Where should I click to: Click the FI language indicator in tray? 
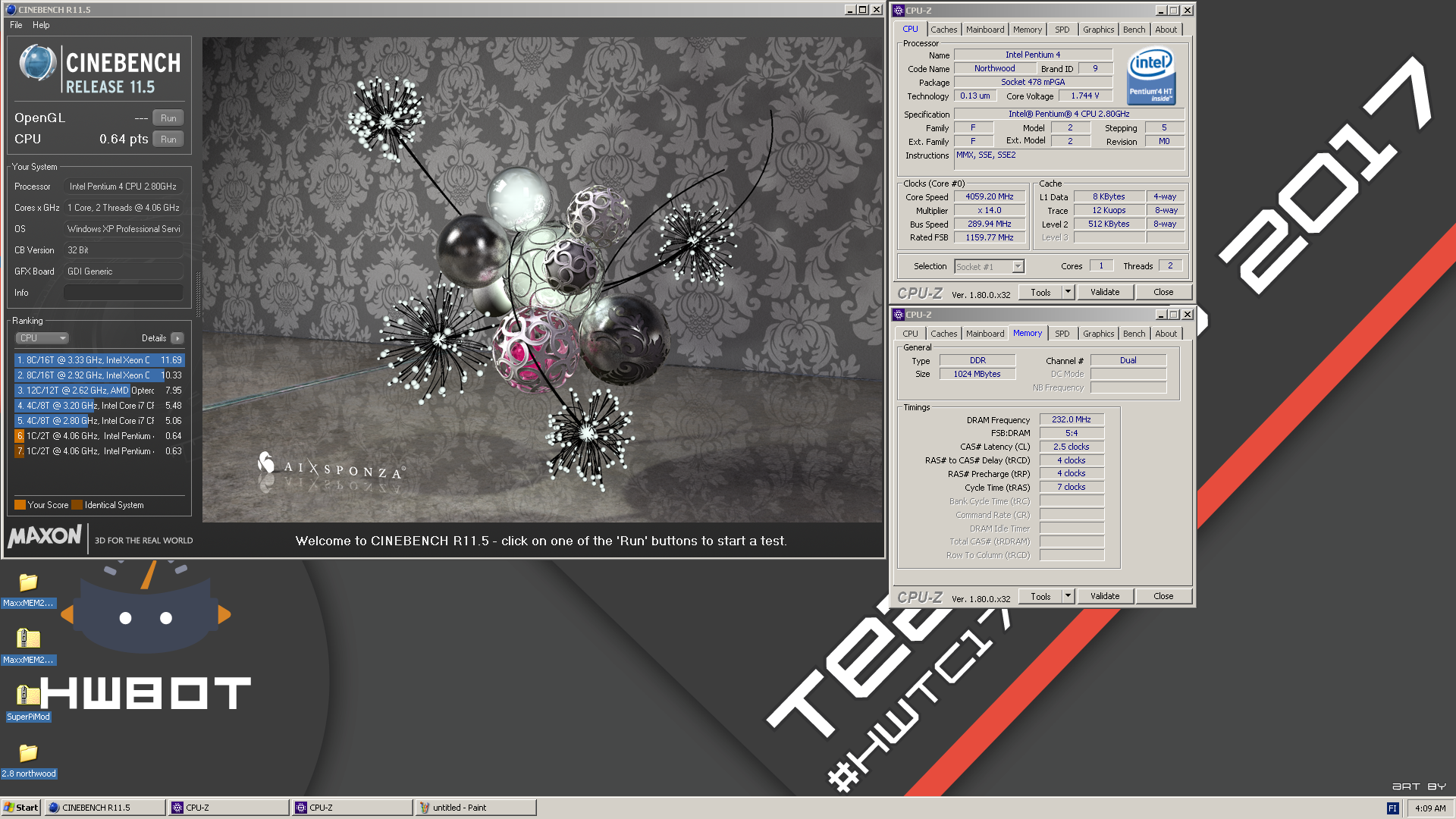1392,808
